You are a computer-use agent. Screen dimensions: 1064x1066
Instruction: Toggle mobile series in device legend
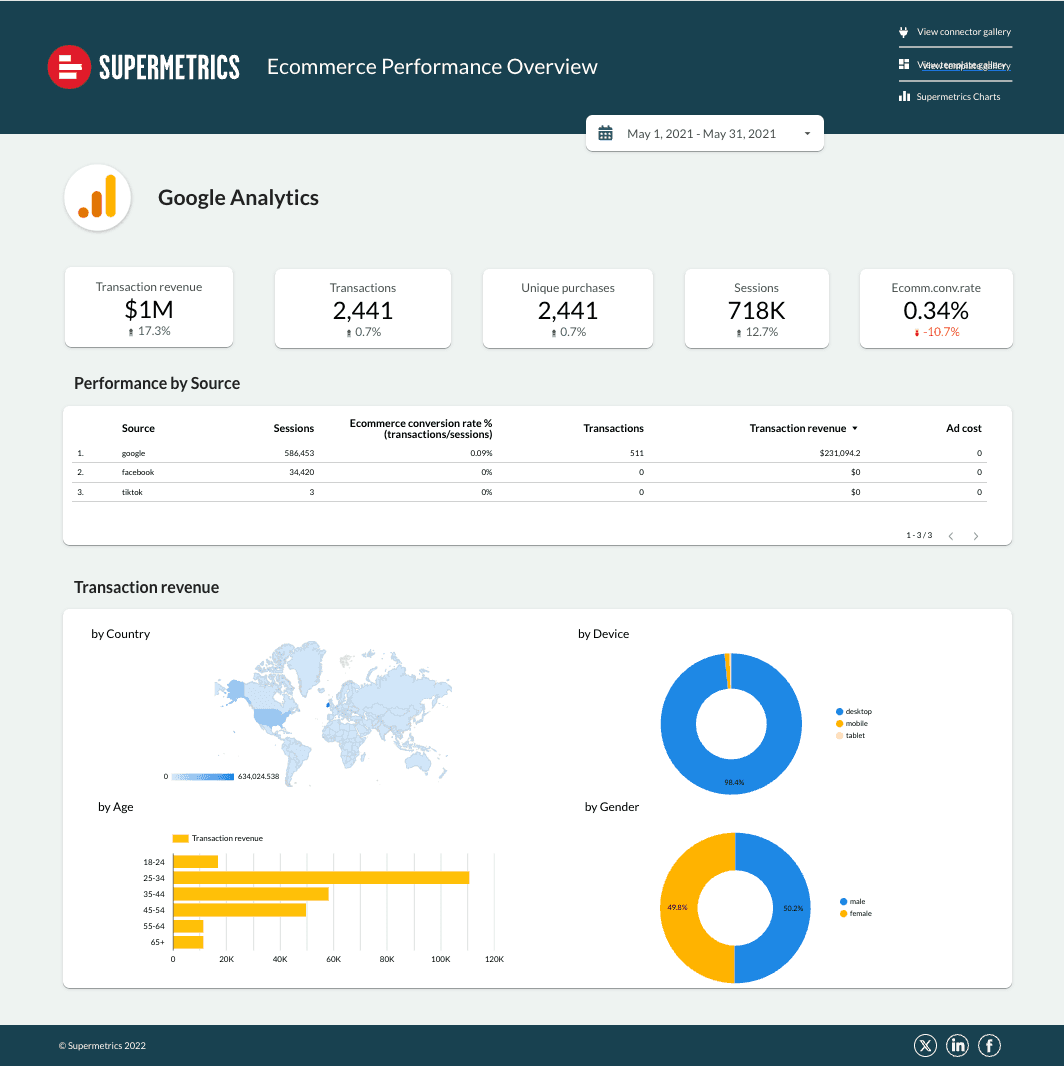click(856, 724)
